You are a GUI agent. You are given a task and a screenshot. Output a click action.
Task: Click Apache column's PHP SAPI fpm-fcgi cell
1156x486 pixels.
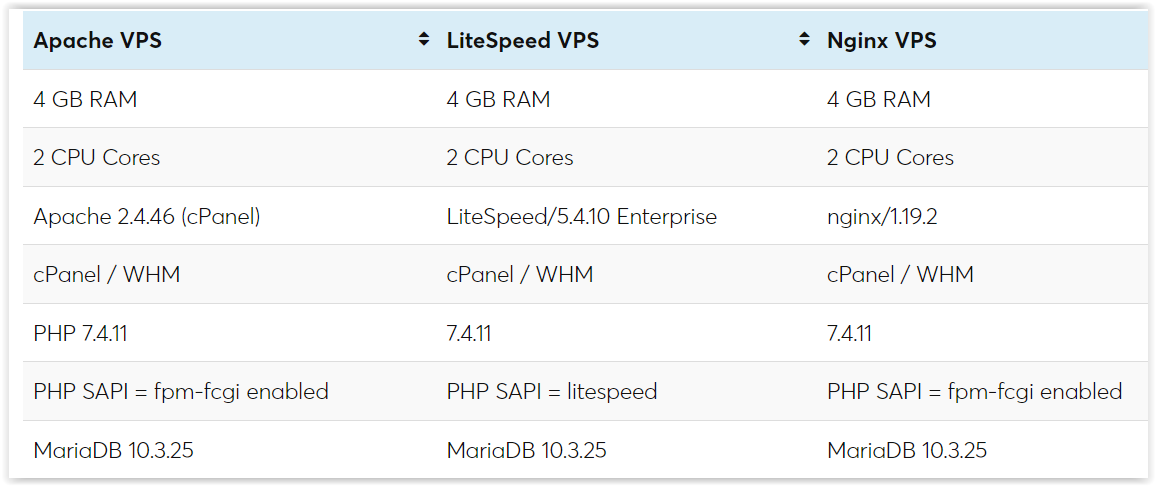coord(229,392)
